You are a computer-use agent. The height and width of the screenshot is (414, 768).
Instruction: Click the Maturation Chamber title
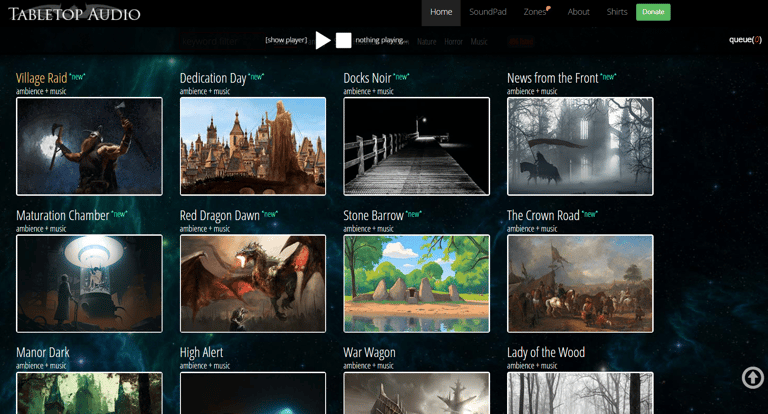(x=63, y=216)
